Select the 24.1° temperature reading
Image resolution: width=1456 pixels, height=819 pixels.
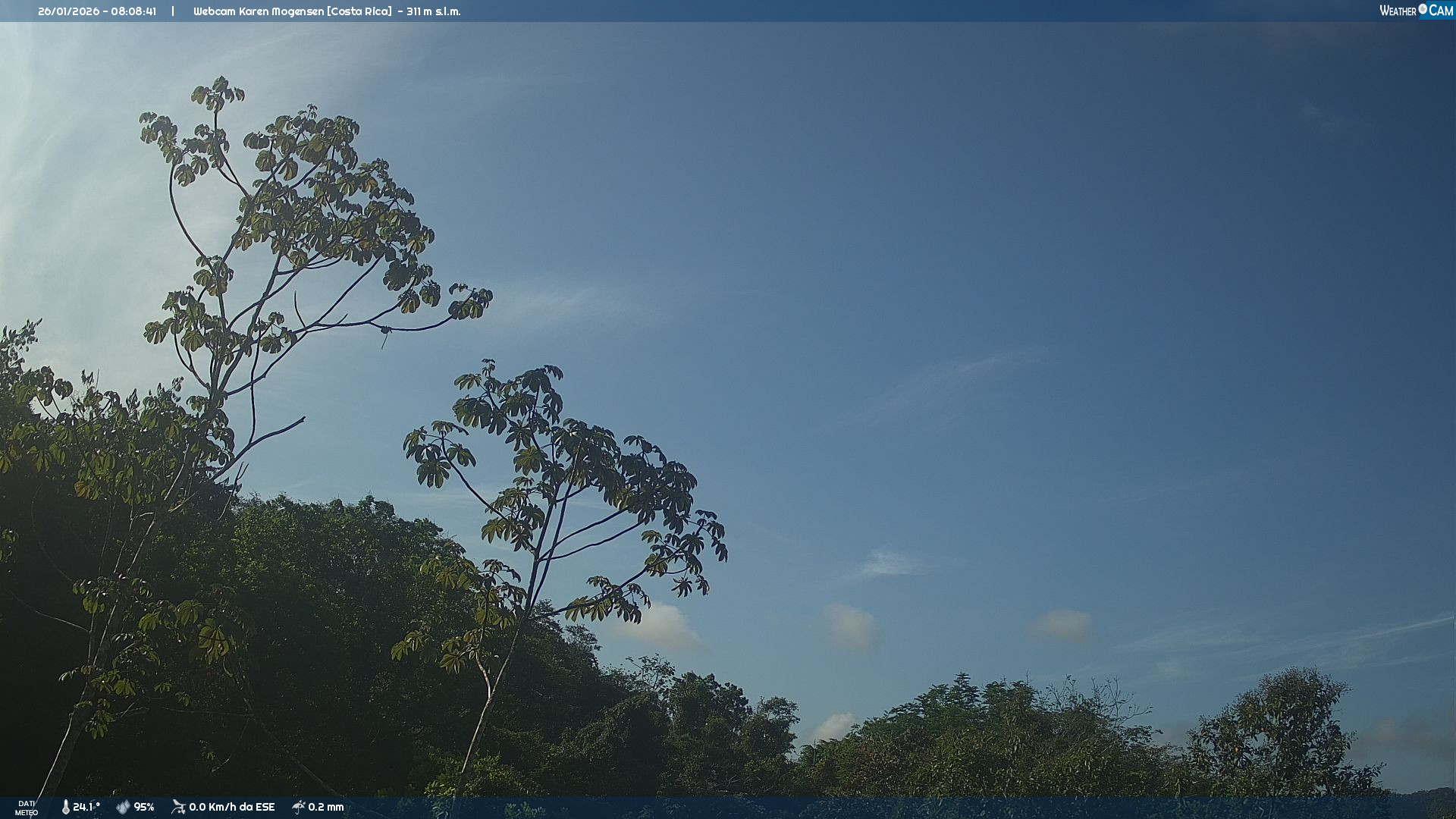[86, 807]
